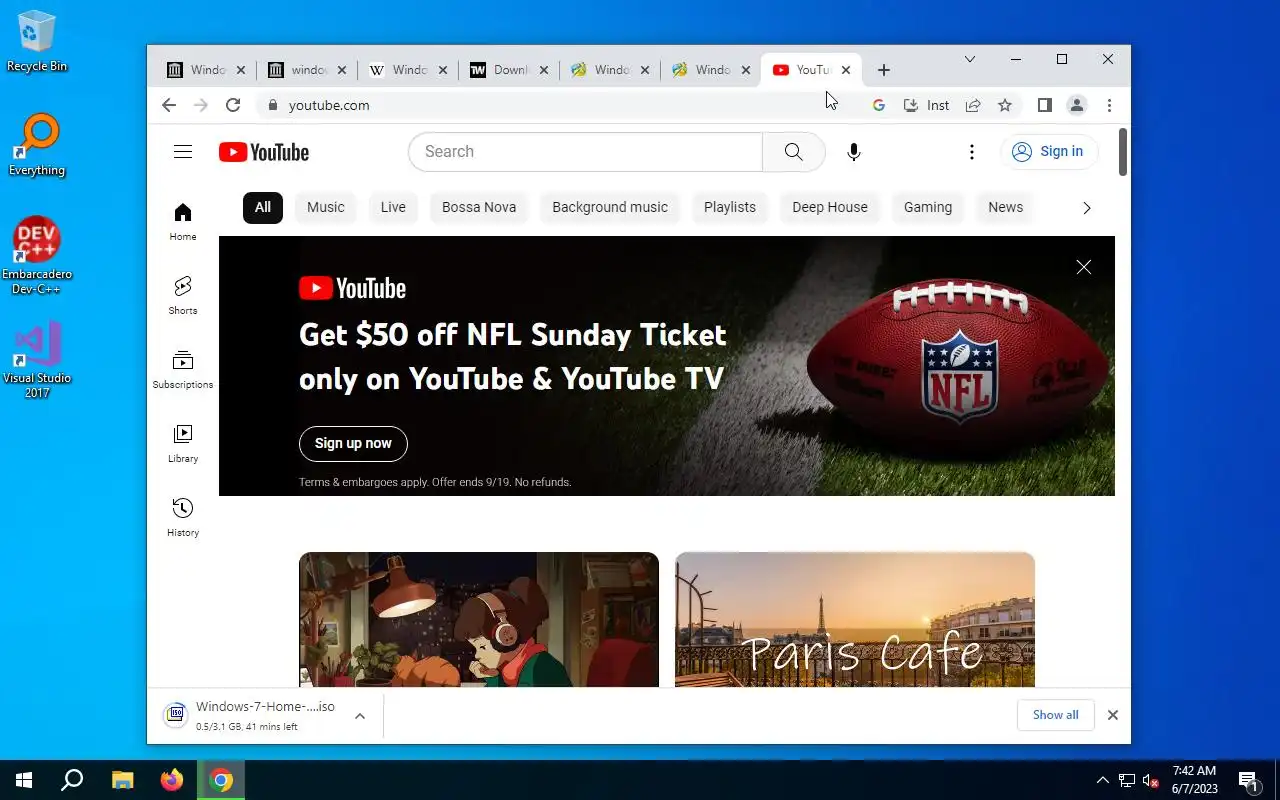Viewport: 1280px width, 800px height.
Task: Click the Google icon in address bar
Action: point(878,105)
